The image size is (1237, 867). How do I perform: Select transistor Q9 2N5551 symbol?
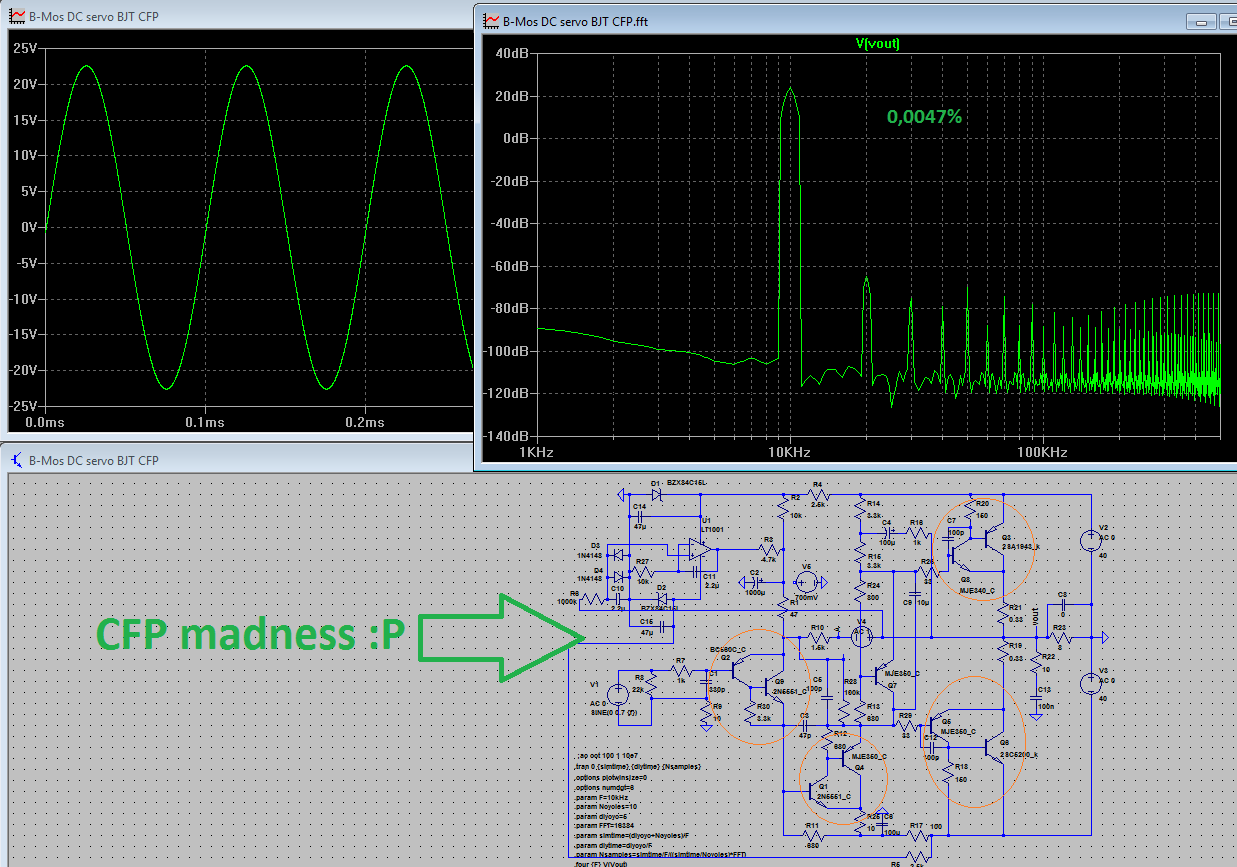[x=774, y=688]
